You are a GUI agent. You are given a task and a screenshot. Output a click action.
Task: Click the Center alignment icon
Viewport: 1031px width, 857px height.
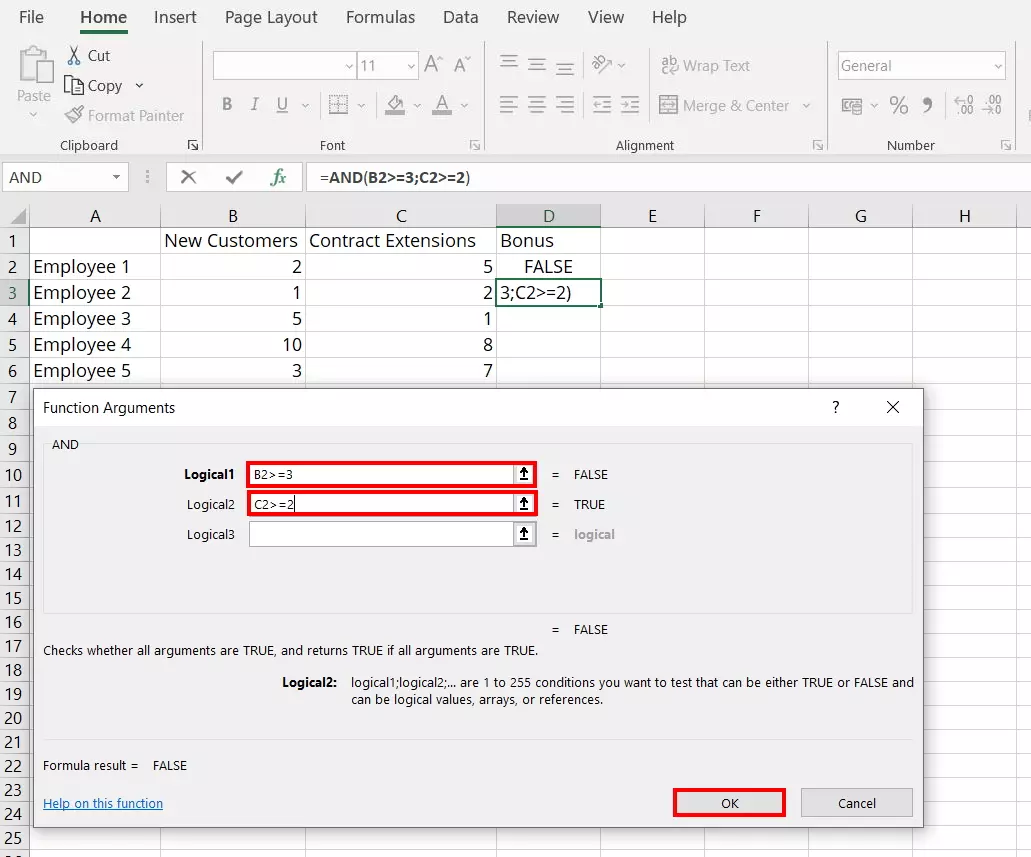click(x=537, y=105)
